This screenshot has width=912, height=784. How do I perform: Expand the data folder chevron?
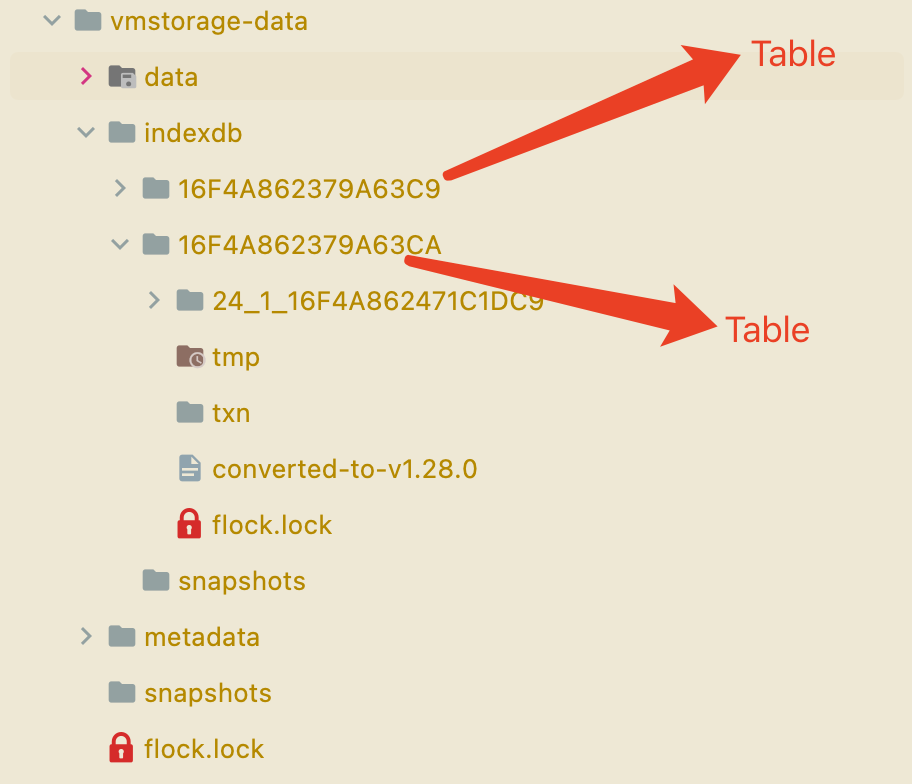click(x=86, y=76)
